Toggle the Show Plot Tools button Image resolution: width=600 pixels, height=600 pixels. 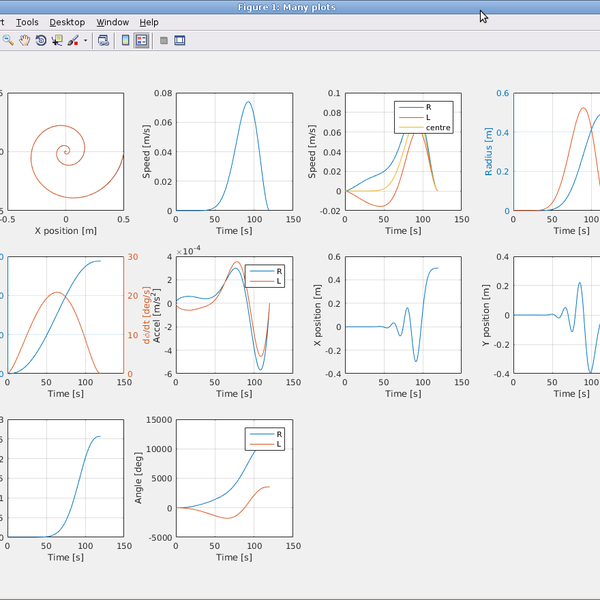[x=180, y=41]
